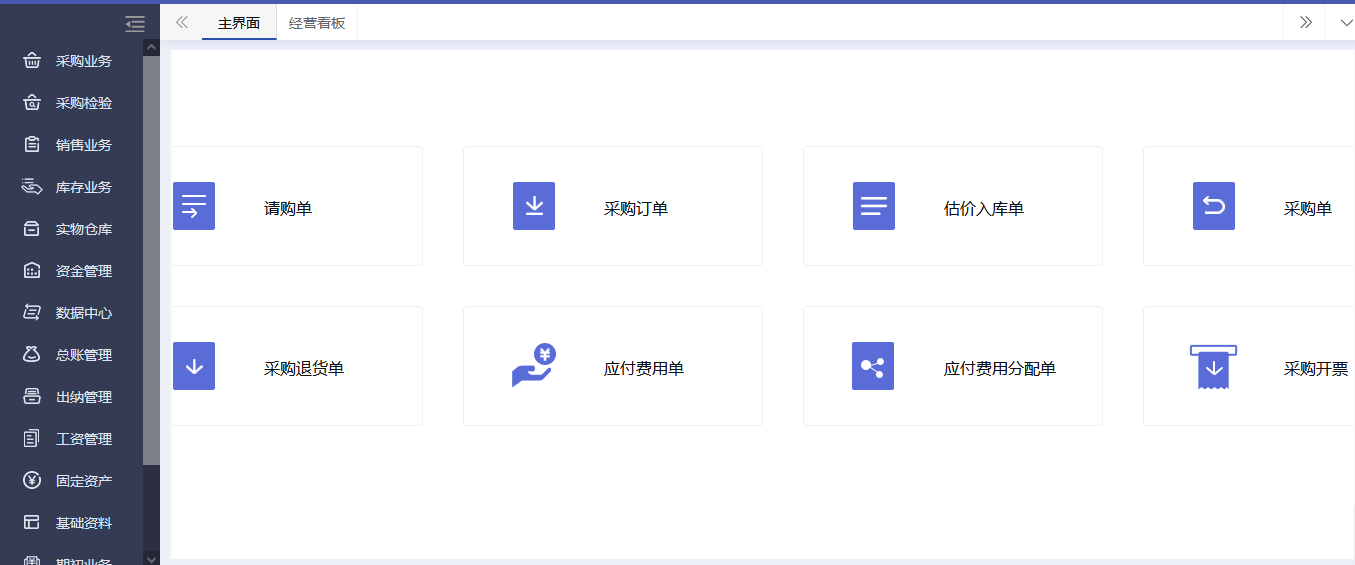Open the tab options dropdown chevron

[1340, 22]
